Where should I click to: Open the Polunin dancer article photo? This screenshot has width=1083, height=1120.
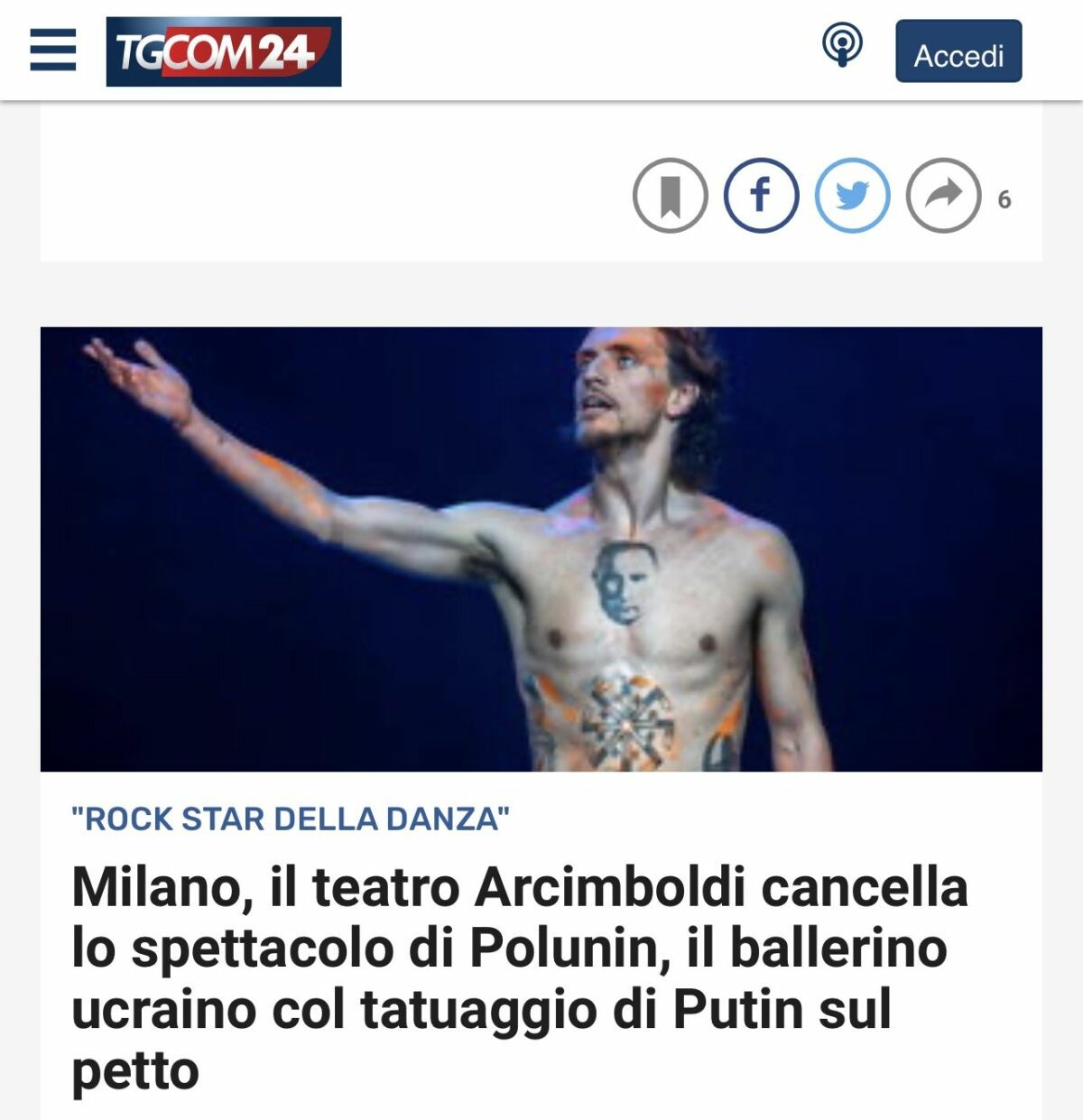(x=541, y=549)
